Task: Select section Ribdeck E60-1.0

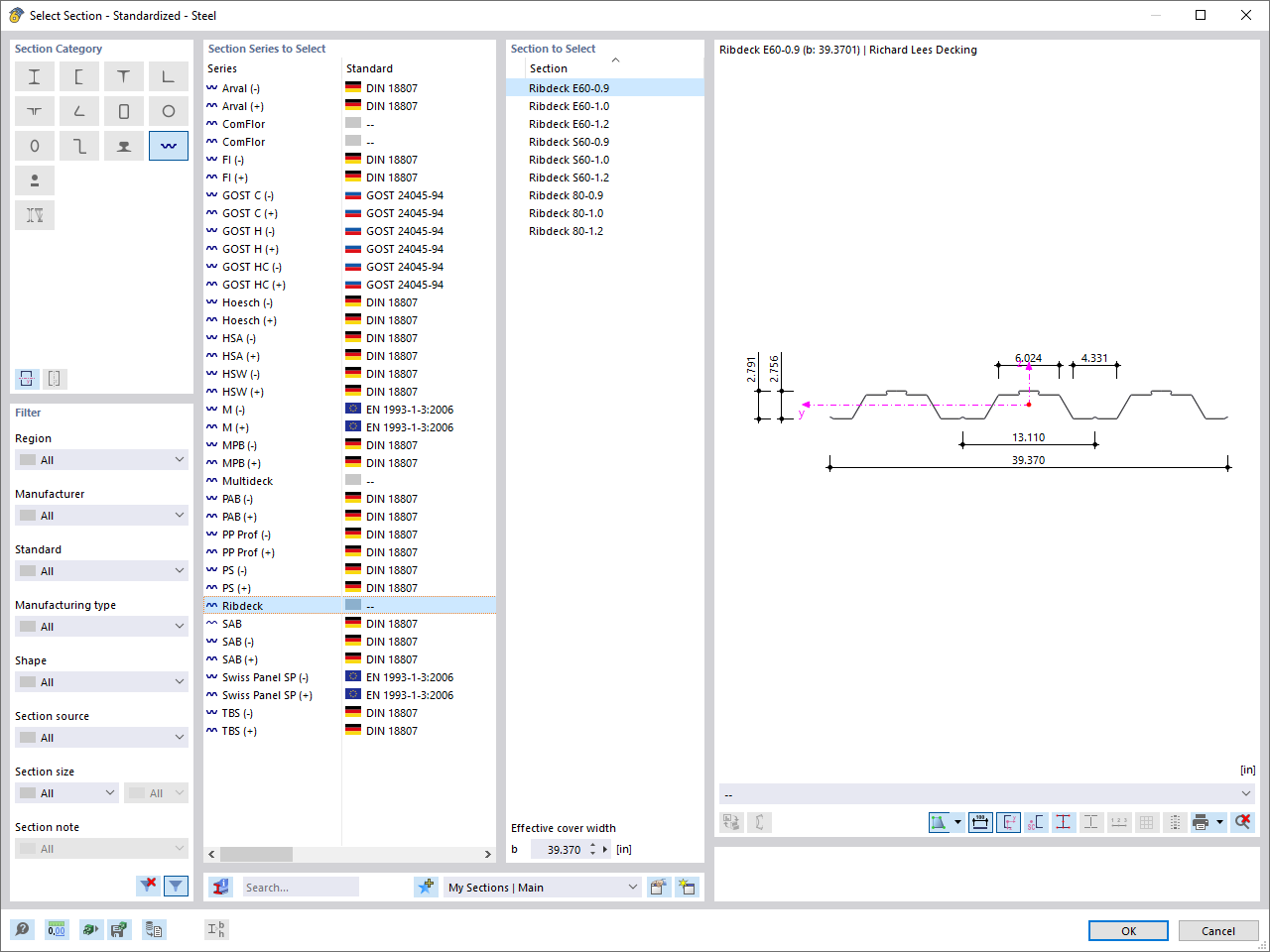Action: 605,106
